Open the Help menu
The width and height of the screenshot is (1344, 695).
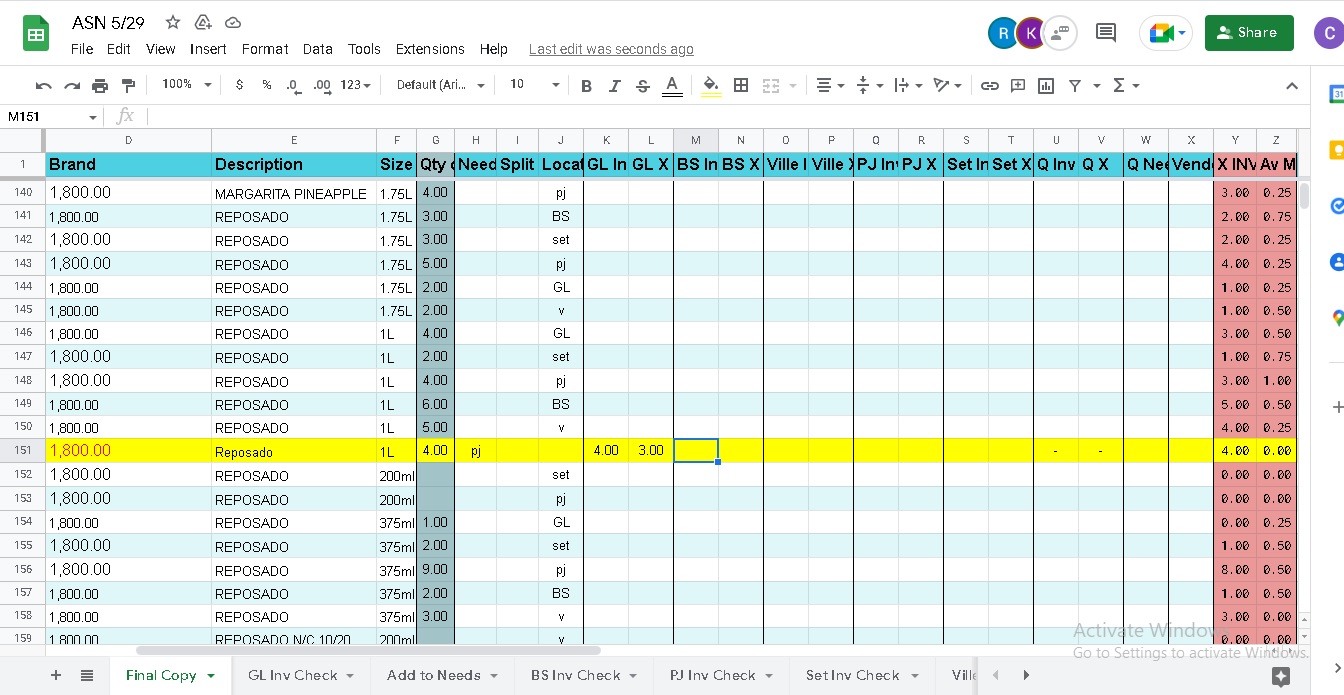[x=493, y=49]
